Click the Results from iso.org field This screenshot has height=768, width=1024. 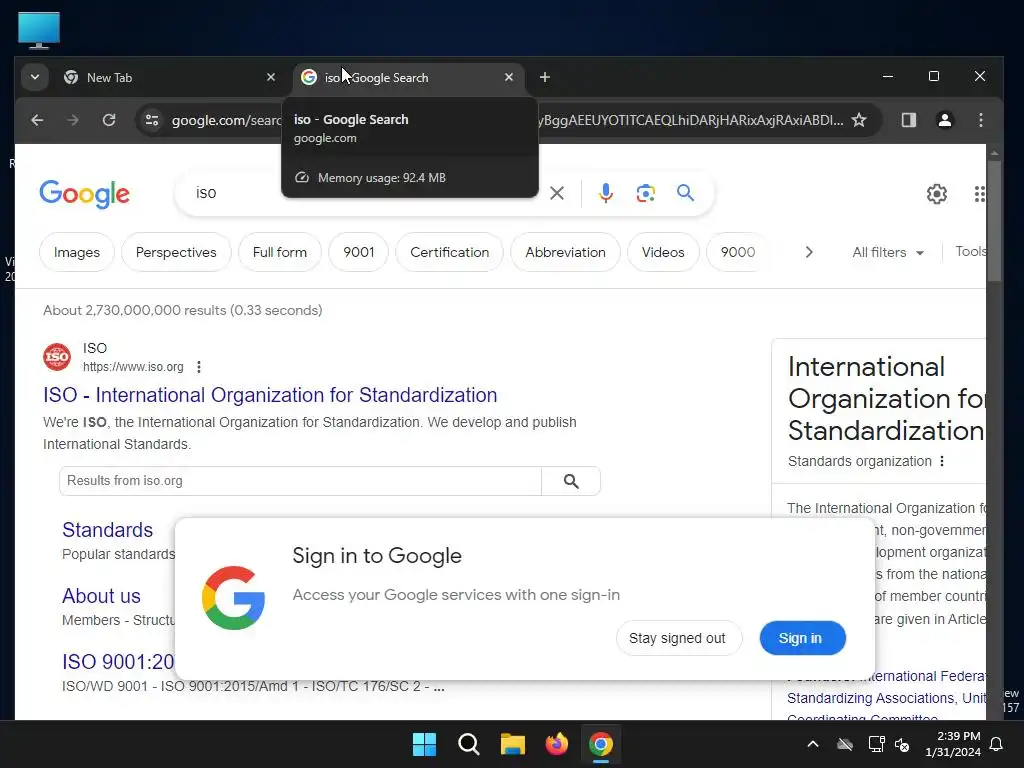(300, 481)
